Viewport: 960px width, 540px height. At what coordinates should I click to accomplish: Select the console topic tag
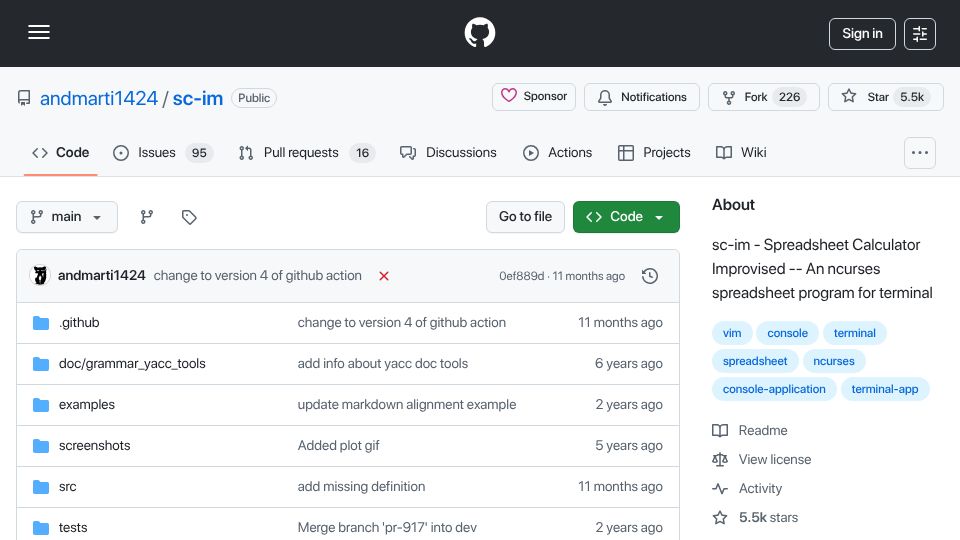tap(787, 333)
